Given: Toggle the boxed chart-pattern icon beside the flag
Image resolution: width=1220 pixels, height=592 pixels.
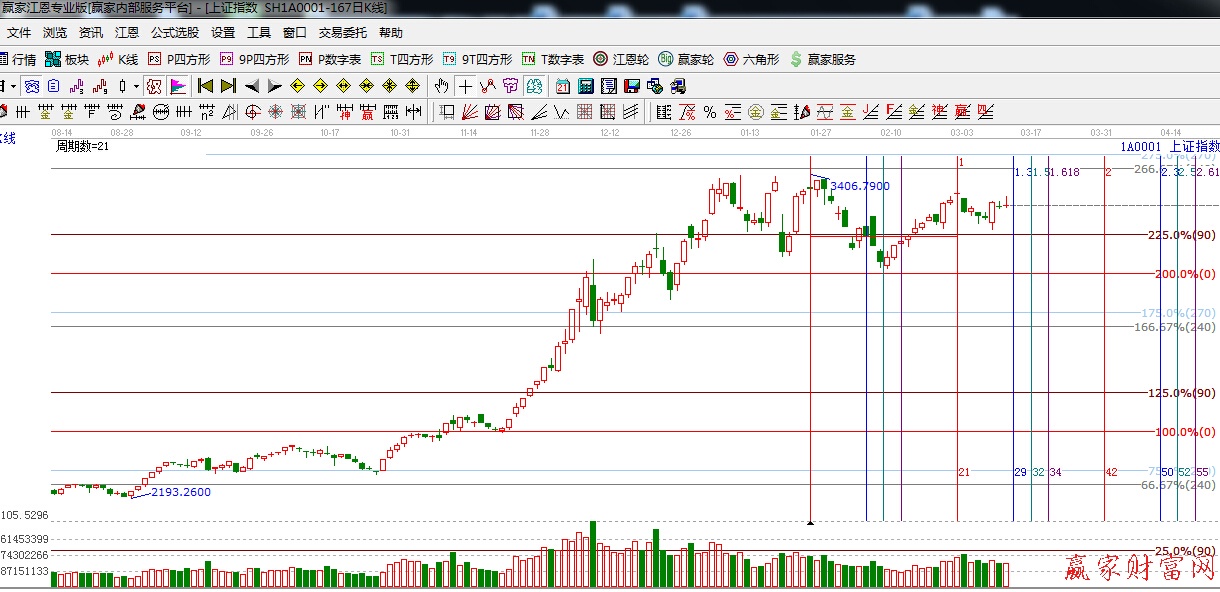Looking at the screenshot, I should pyautogui.click(x=154, y=86).
